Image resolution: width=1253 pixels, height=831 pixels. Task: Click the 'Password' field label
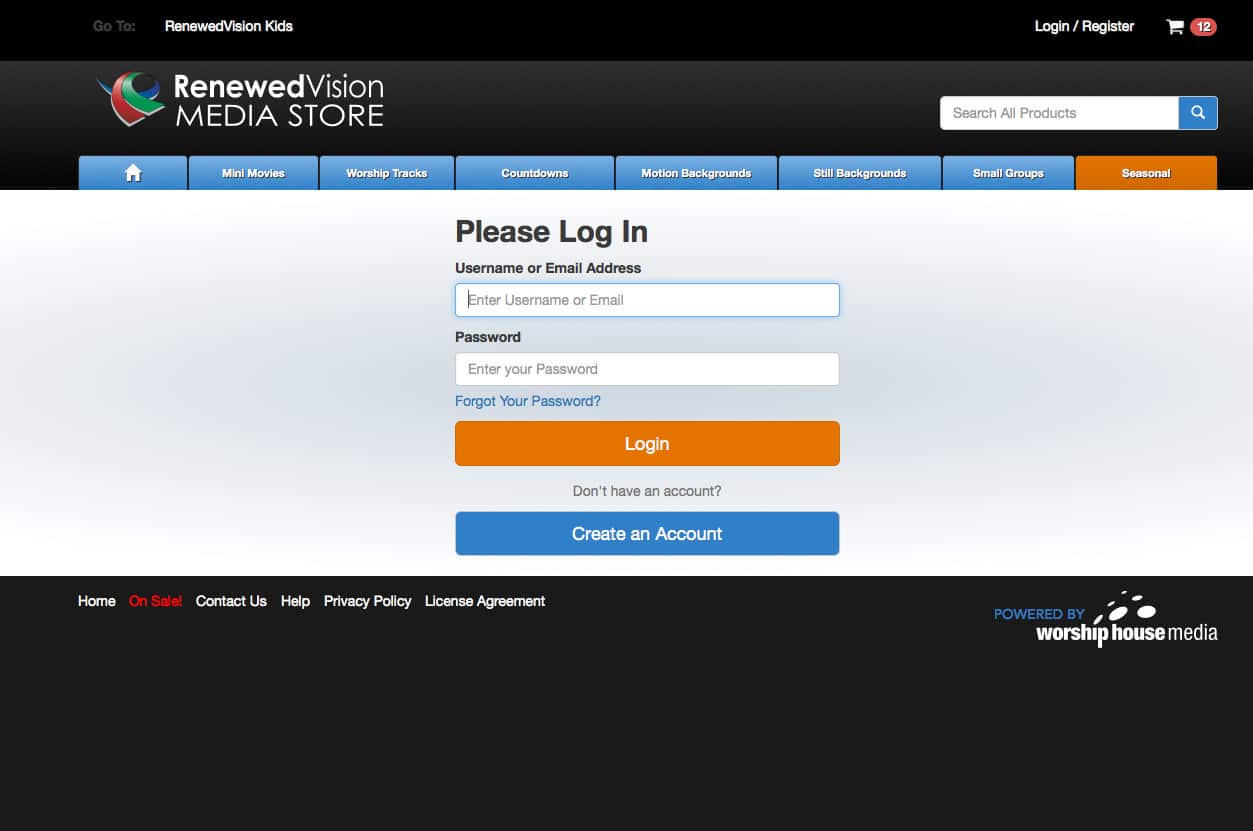click(488, 337)
